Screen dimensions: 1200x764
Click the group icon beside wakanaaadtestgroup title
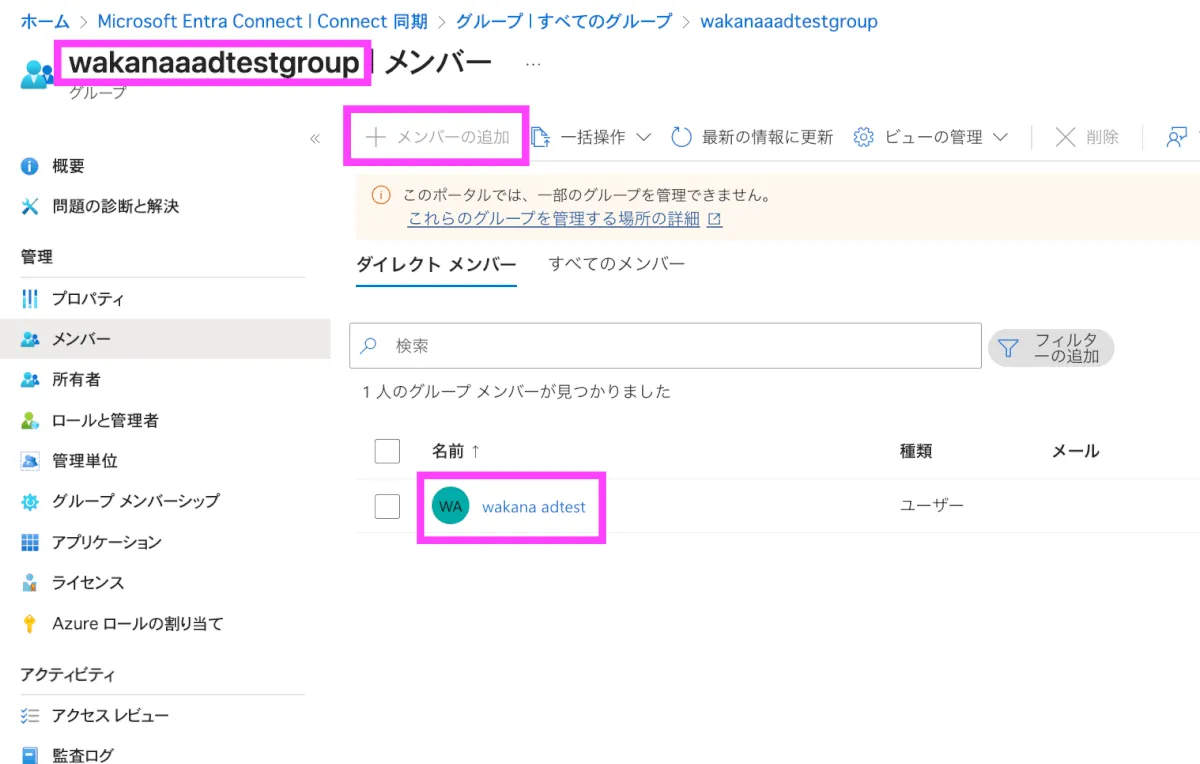point(36,74)
